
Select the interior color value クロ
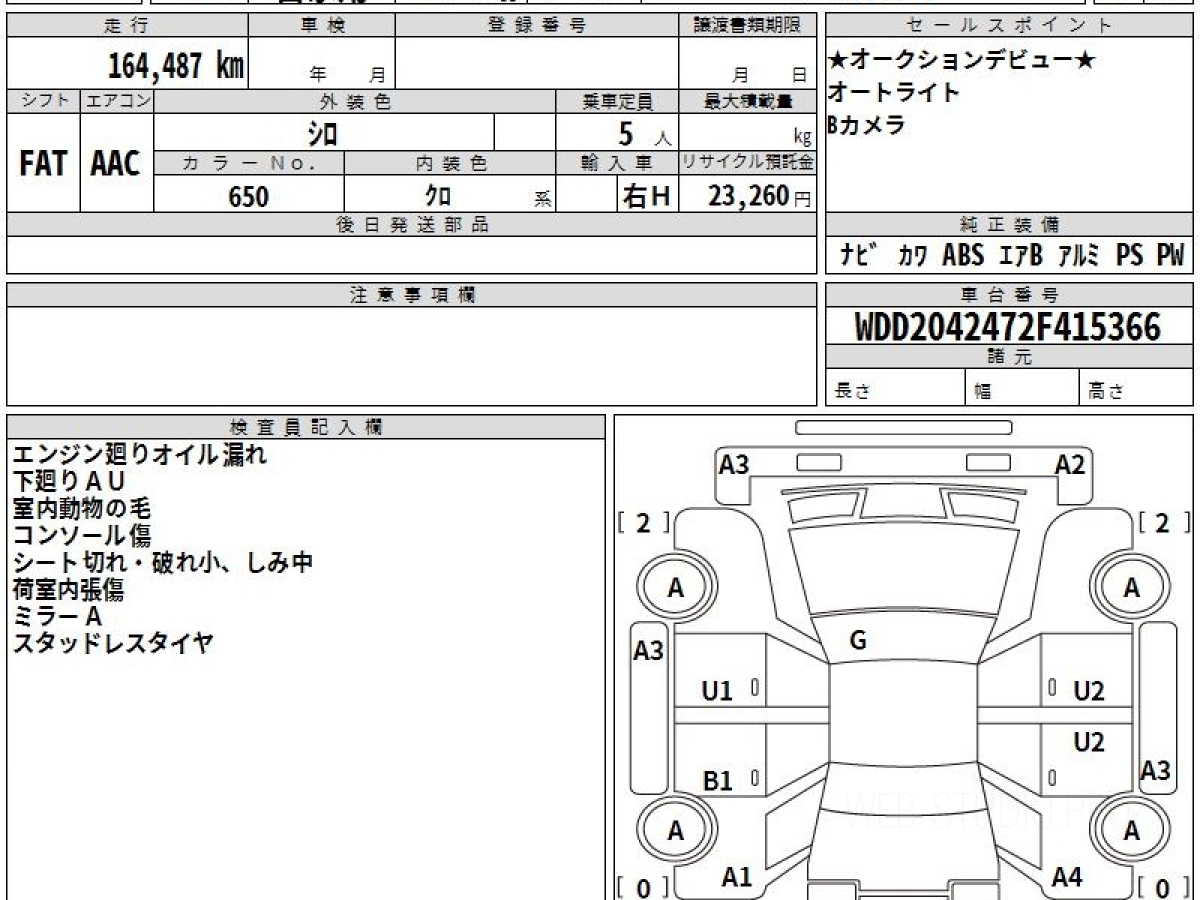(x=438, y=196)
